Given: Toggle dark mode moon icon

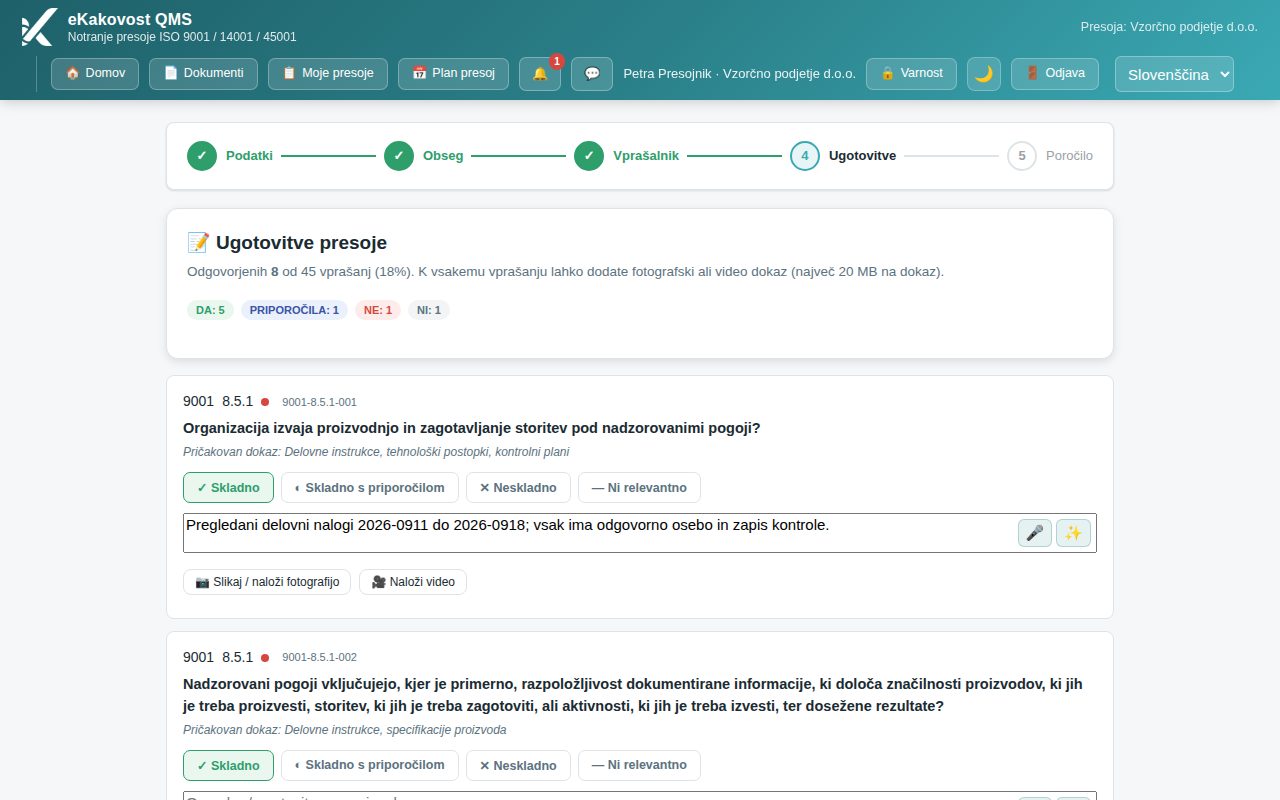Looking at the screenshot, I should click(984, 74).
